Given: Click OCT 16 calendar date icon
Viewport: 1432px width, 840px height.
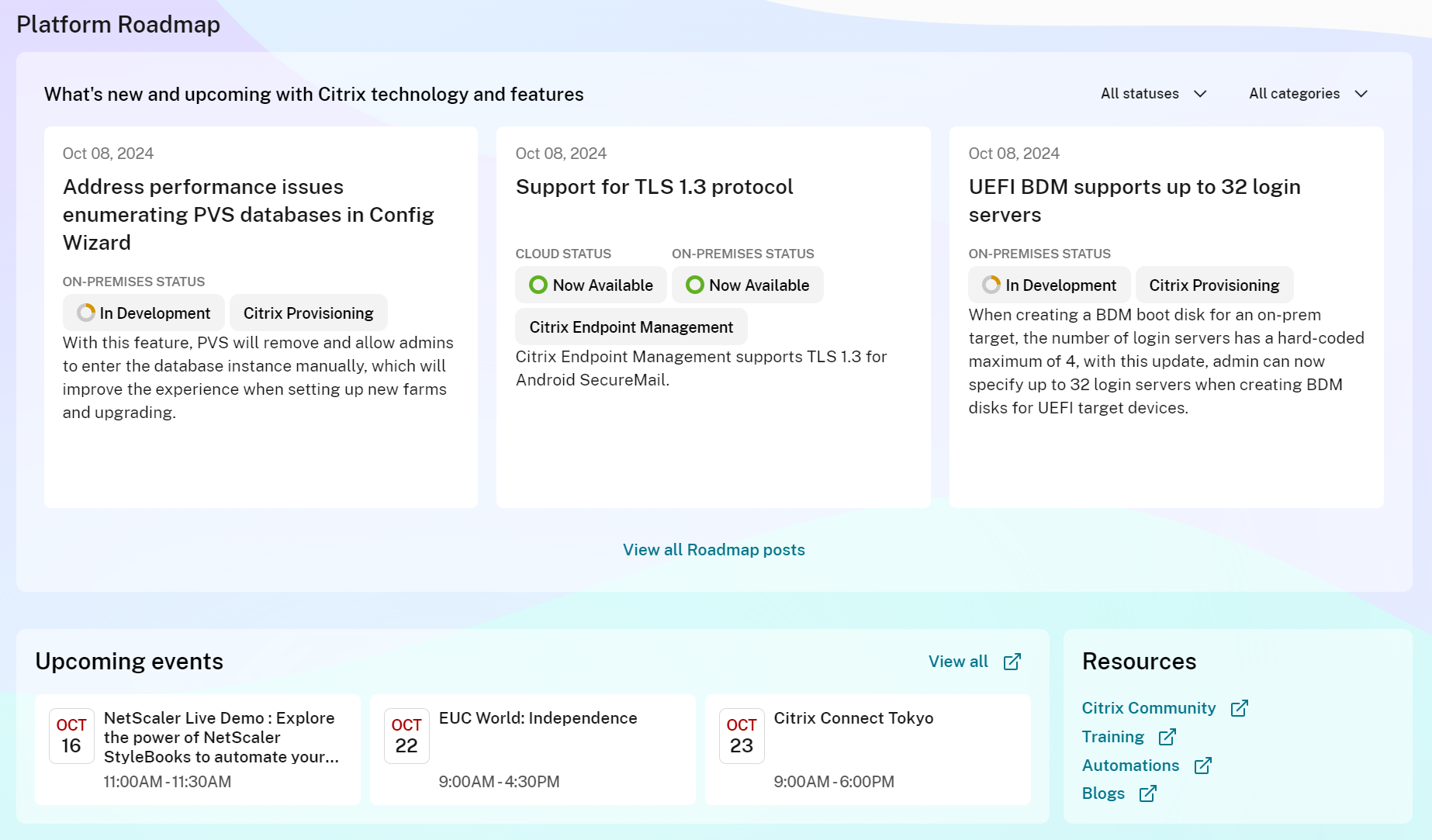Looking at the screenshot, I should 71,736.
